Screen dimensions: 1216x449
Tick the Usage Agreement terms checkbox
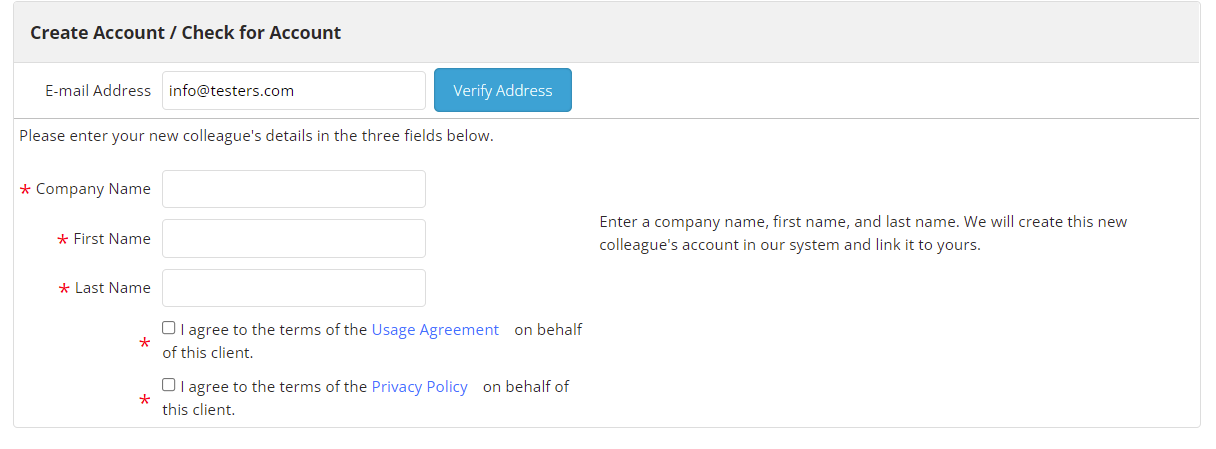click(x=169, y=328)
